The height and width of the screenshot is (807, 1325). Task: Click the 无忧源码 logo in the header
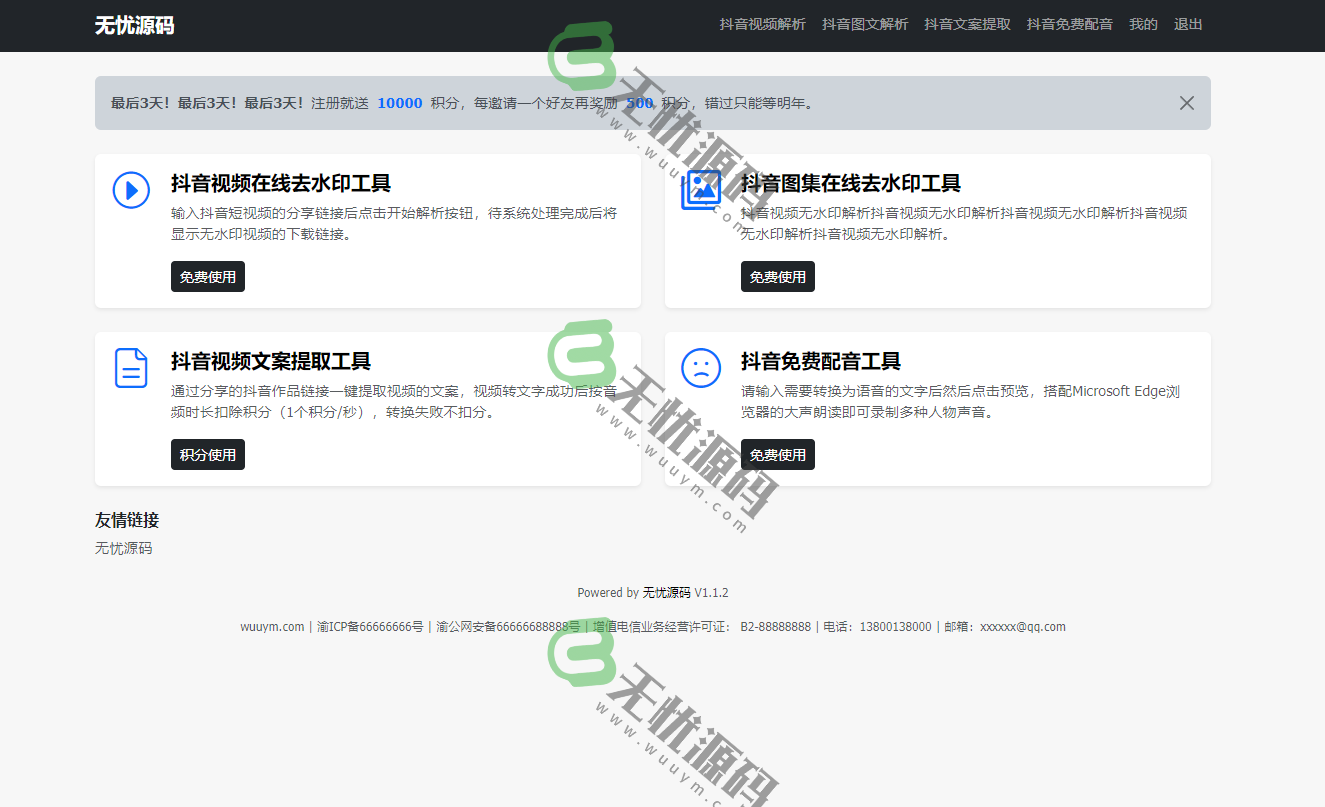click(x=135, y=25)
